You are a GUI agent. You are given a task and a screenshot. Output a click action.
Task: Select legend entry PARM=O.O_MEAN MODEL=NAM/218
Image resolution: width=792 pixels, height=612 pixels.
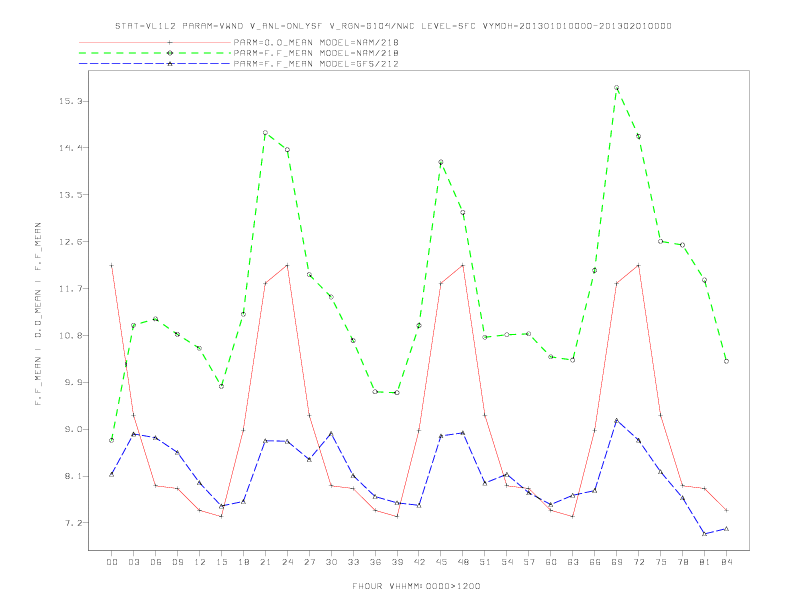point(316,42)
